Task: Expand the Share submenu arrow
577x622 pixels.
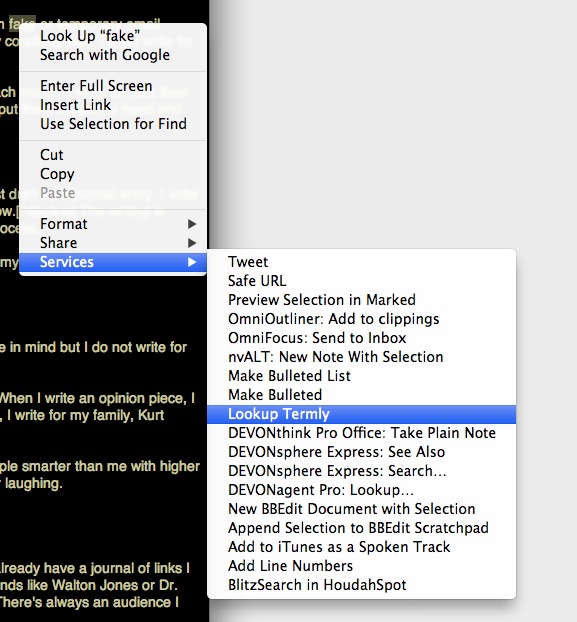Action: (x=192, y=243)
